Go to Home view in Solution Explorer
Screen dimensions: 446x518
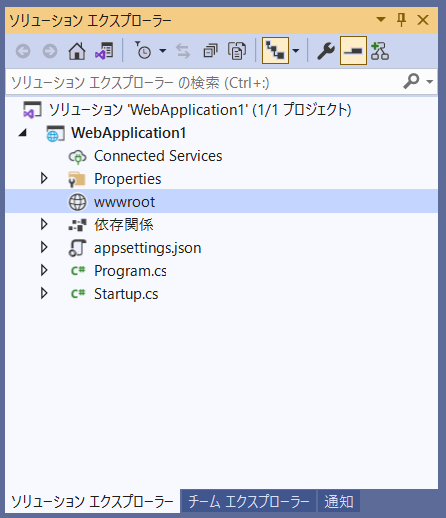pos(77,51)
